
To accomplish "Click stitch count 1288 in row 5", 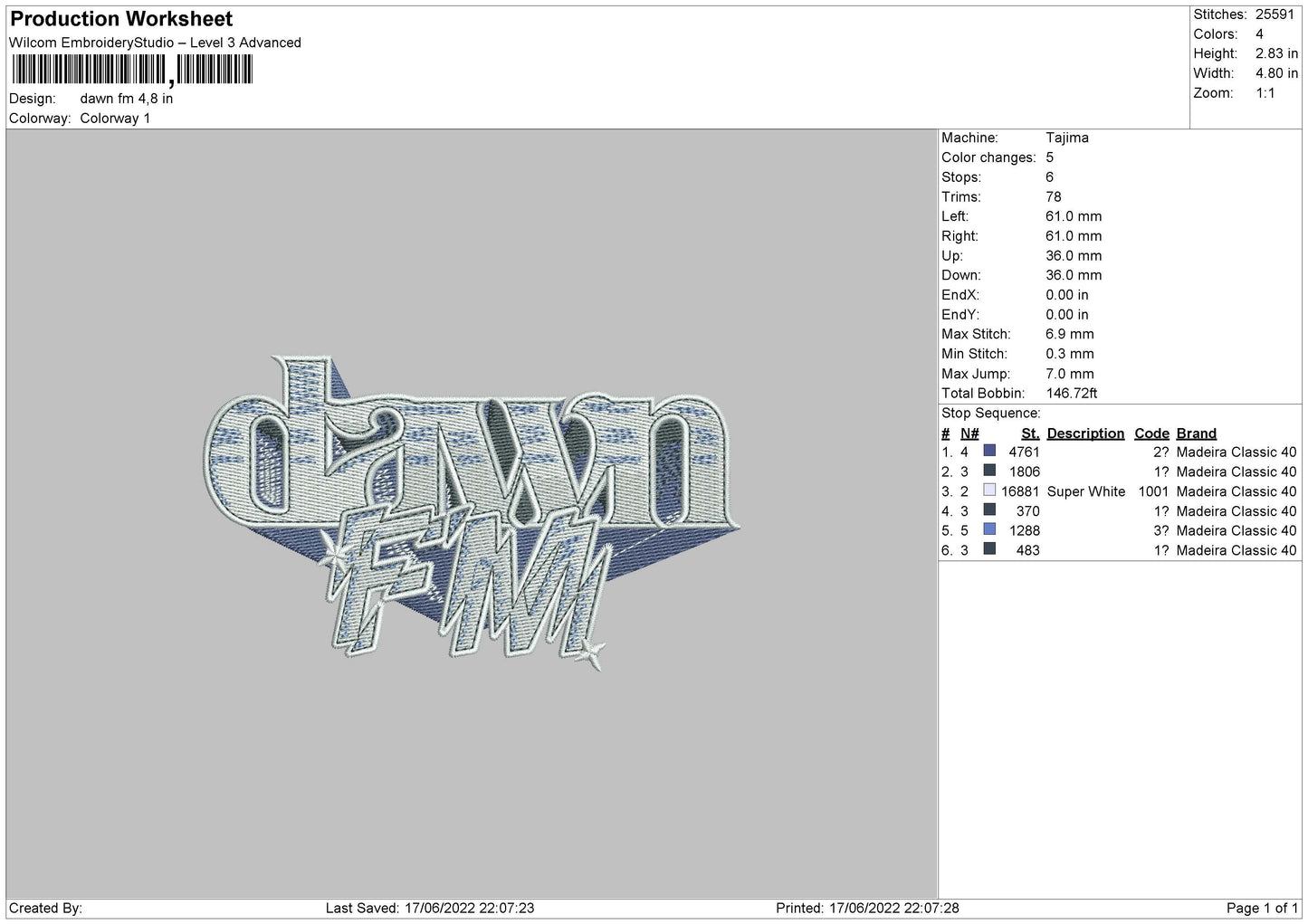I will pos(1025,530).
